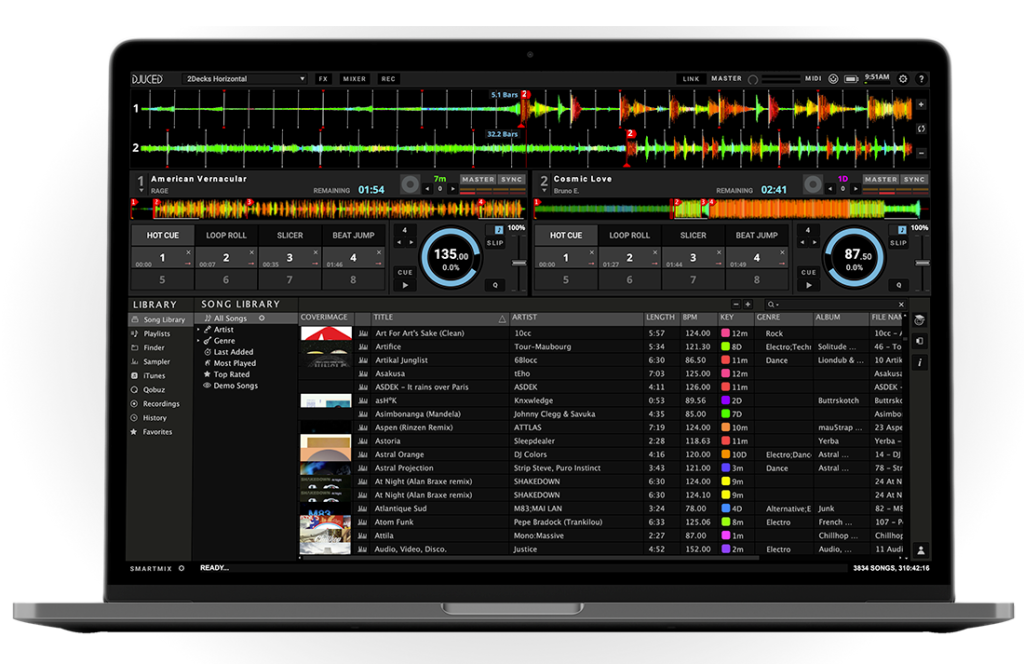
Task: Open the MIDI controller status icon
Action: pyautogui.click(x=833, y=78)
